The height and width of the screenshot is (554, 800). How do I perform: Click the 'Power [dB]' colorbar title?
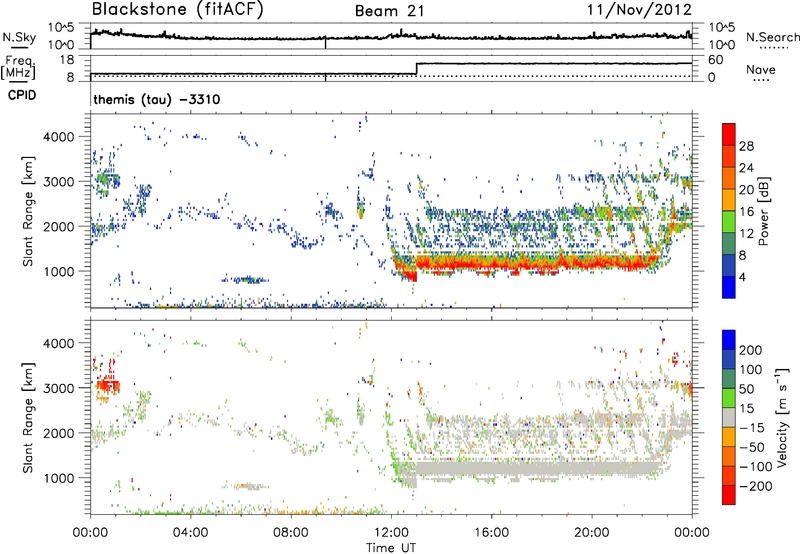pyautogui.click(x=763, y=211)
